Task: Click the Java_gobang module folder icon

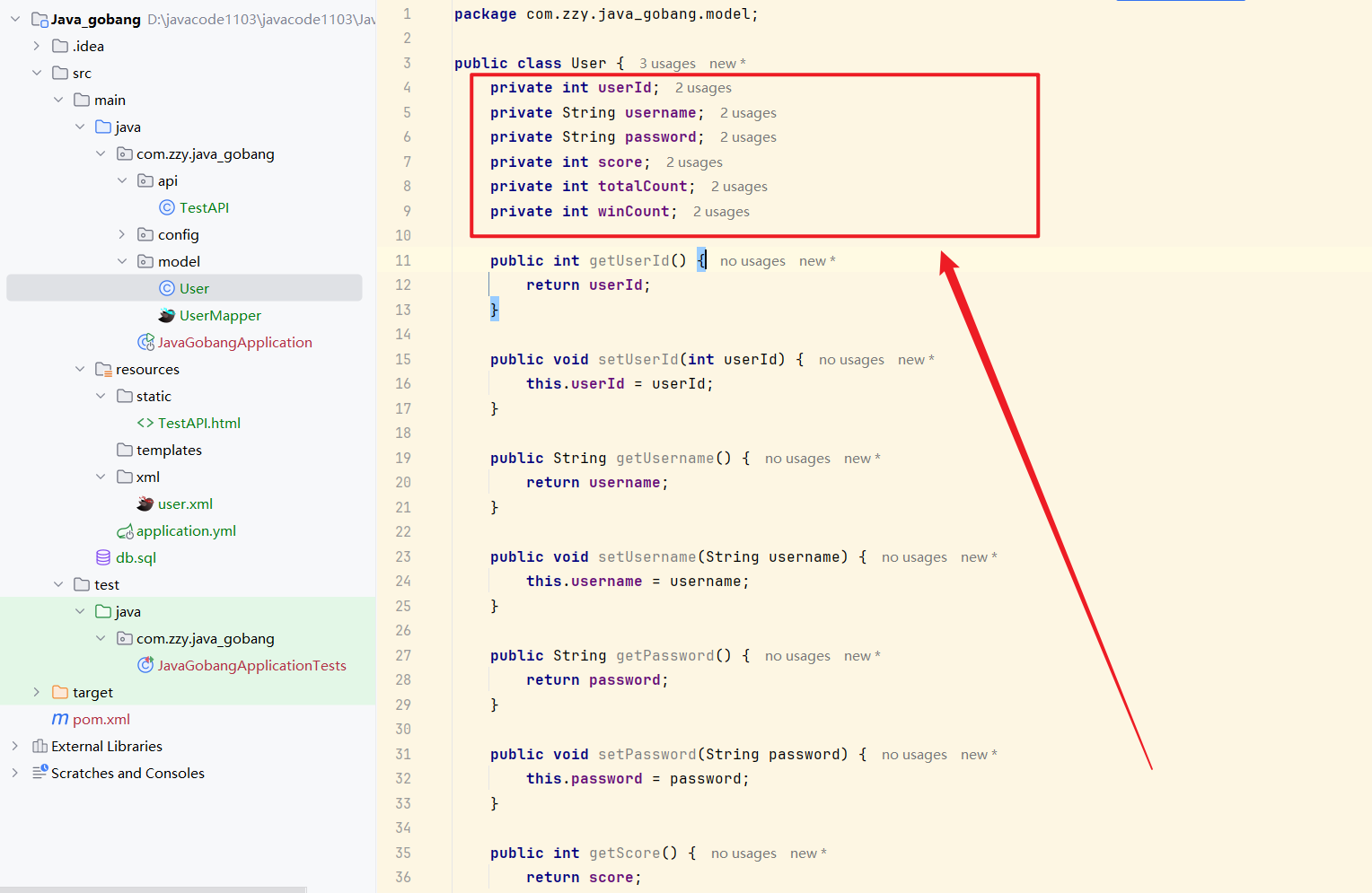Action: click(x=40, y=19)
